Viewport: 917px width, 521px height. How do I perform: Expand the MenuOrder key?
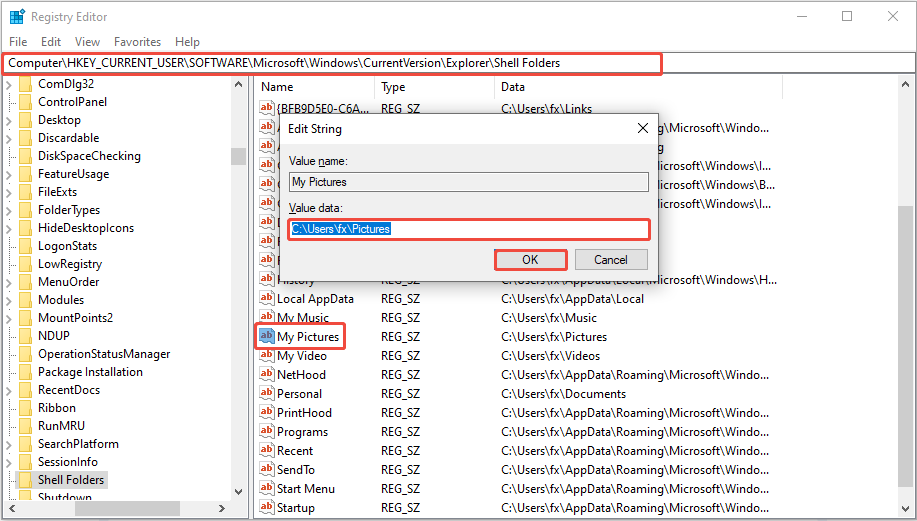(x=9, y=283)
